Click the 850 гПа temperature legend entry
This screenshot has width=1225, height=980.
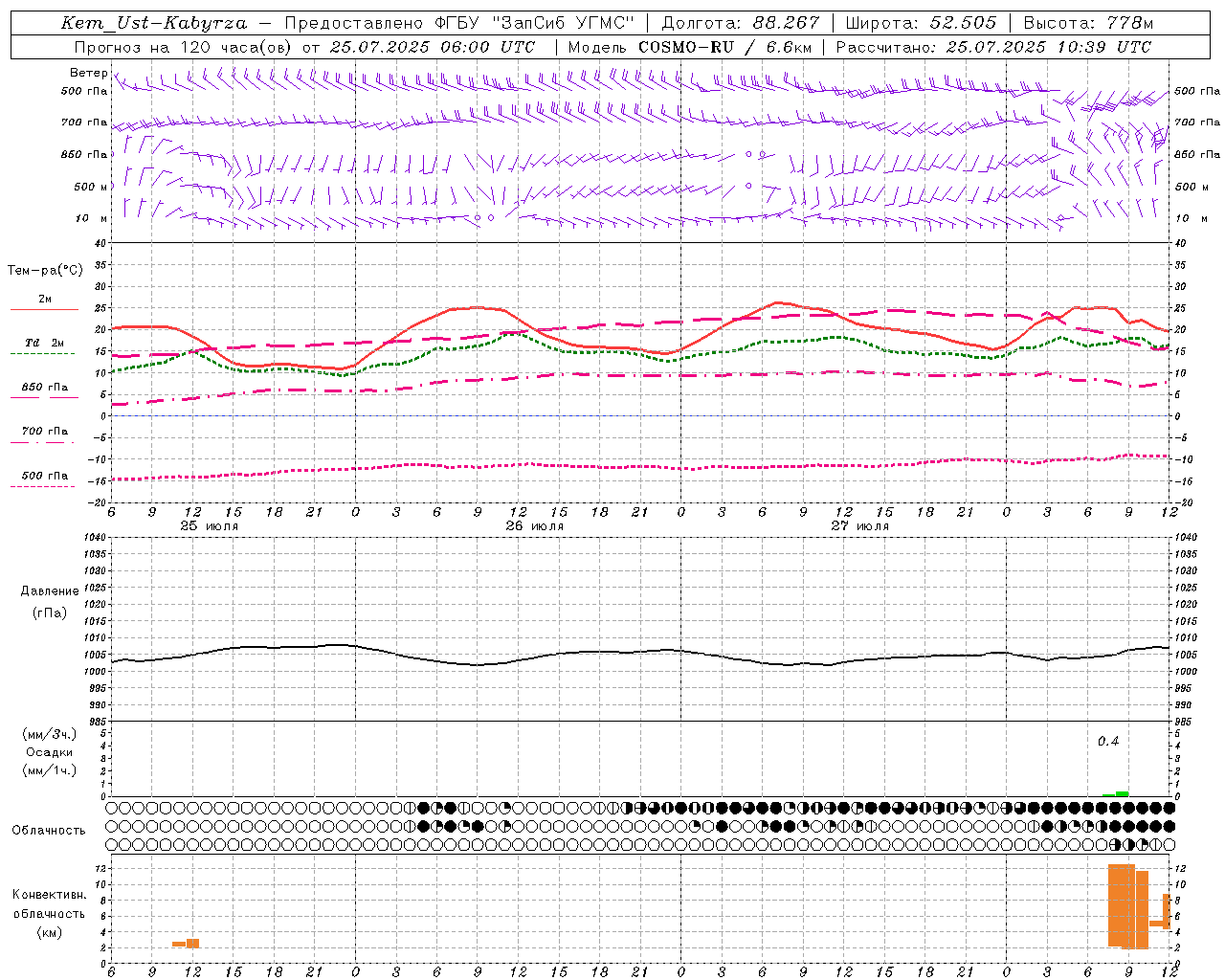tap(44, 388)
